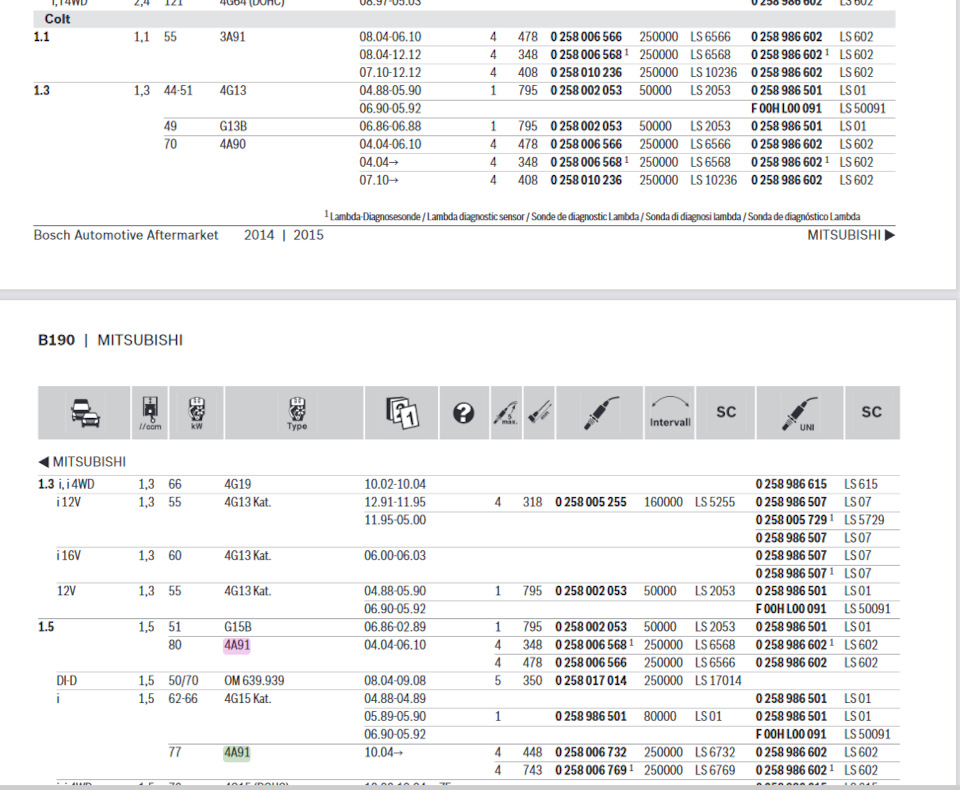960x790 pixels.
Task: Select engine type 'OM 639.939'
Action: (254, 681)
